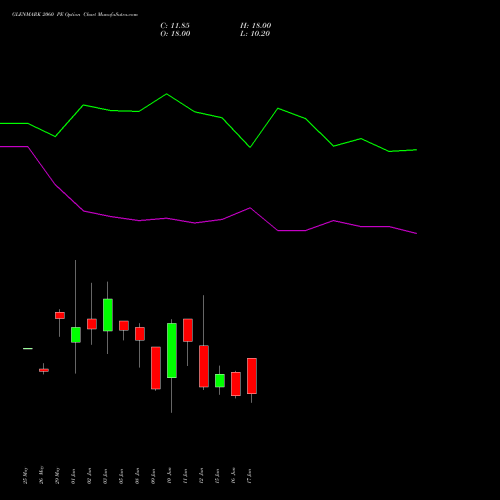This screenshot has width=500, height=500.
Task: Select the flat green dash candle on 25 May
Action: (28, 349)
